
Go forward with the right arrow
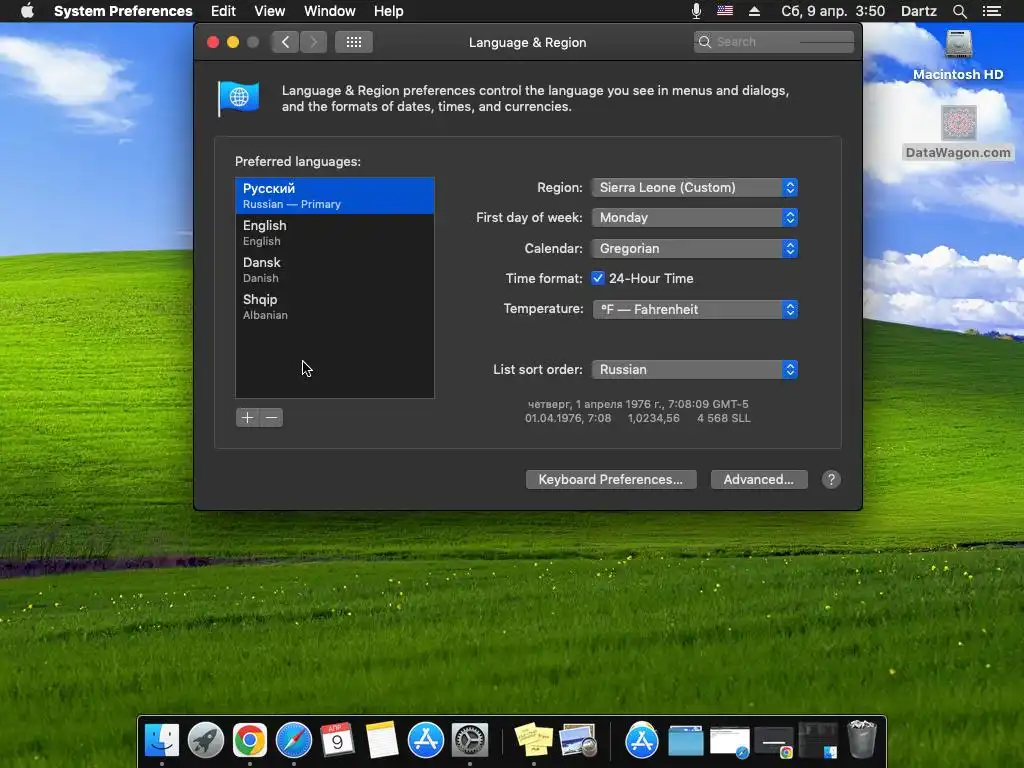pos(313,42)
